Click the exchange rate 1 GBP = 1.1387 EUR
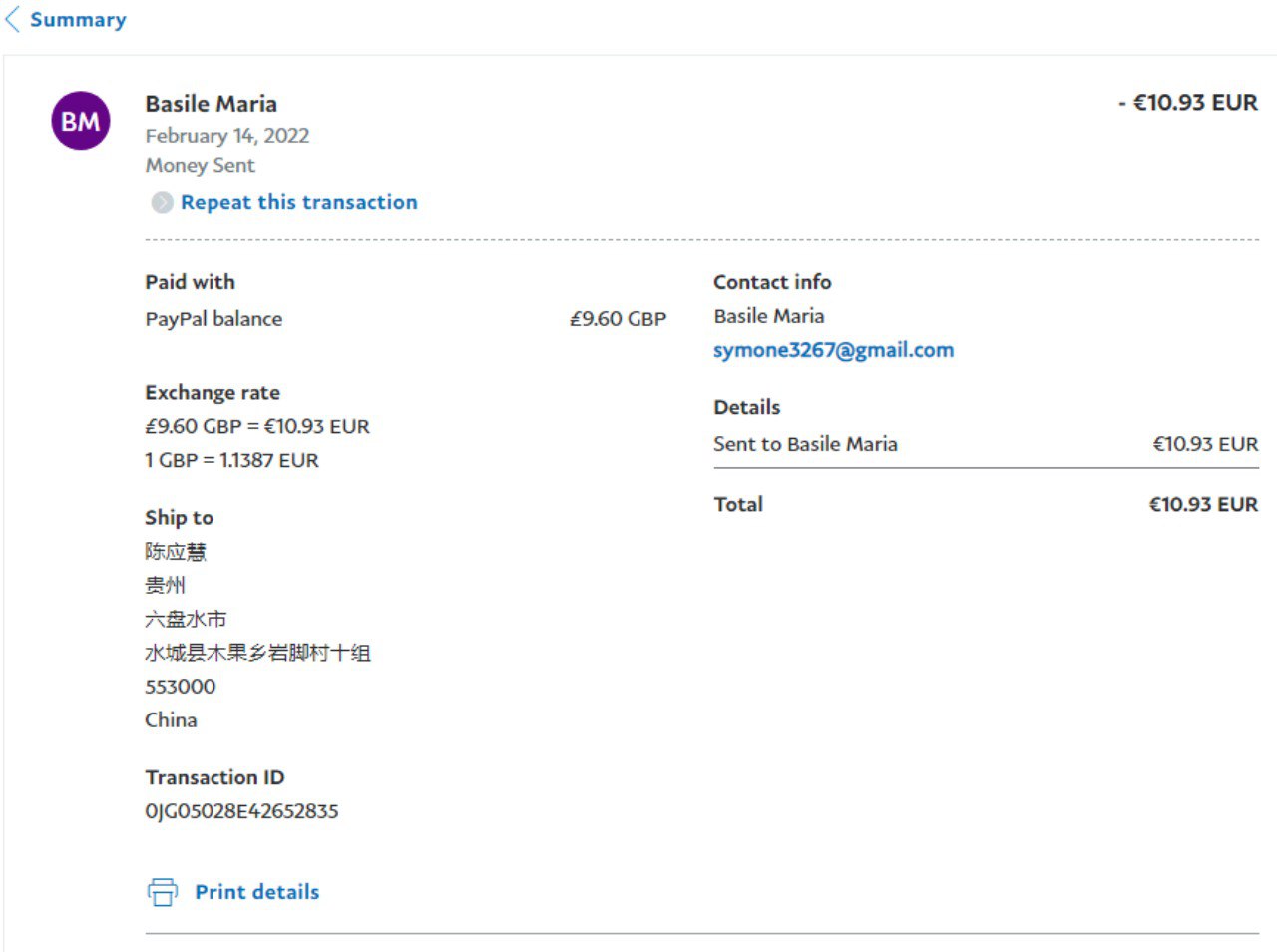The image size is (1277, 952). click(231, 460)
